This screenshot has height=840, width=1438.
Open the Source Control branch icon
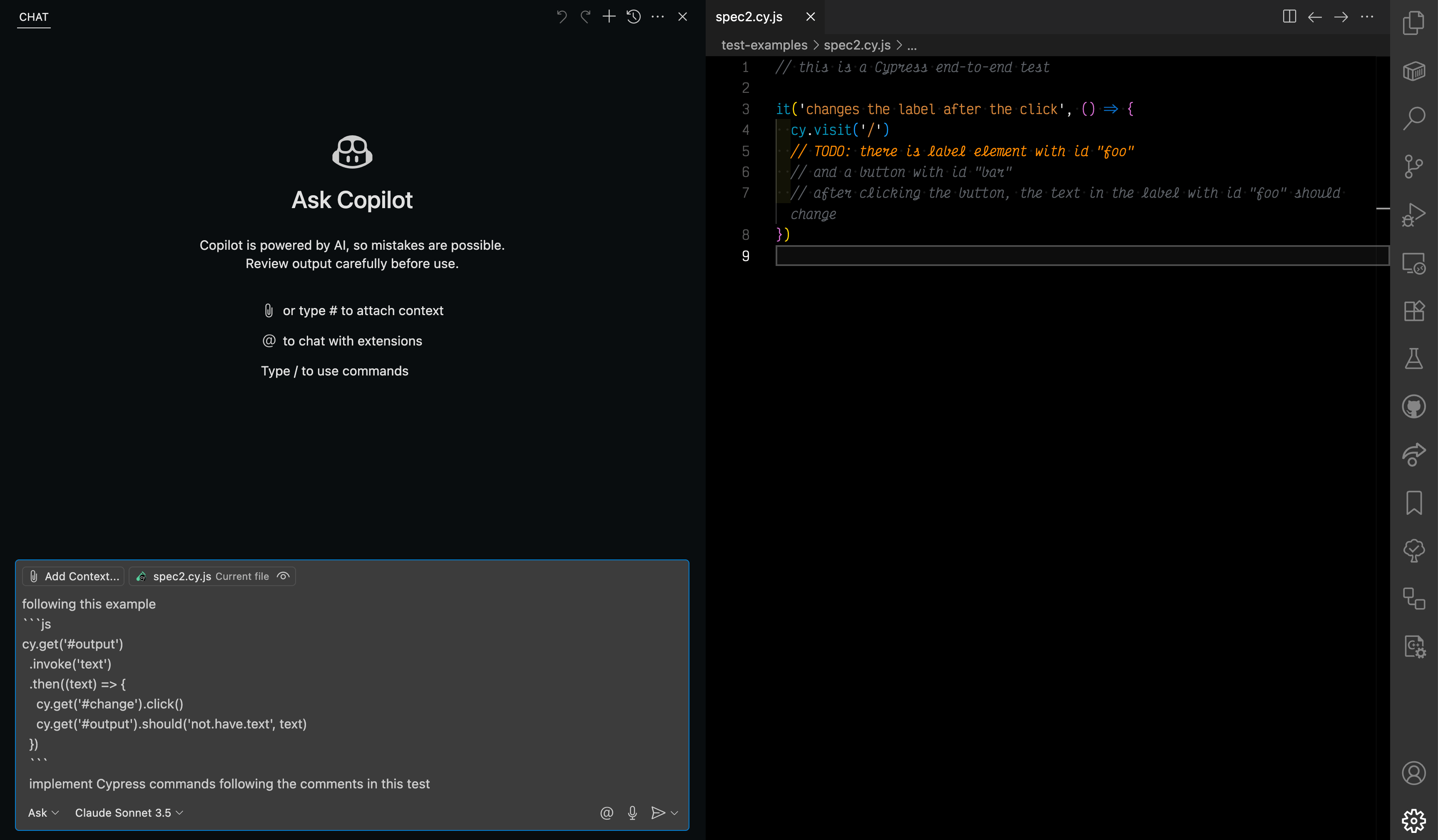tap(1413, 167)
